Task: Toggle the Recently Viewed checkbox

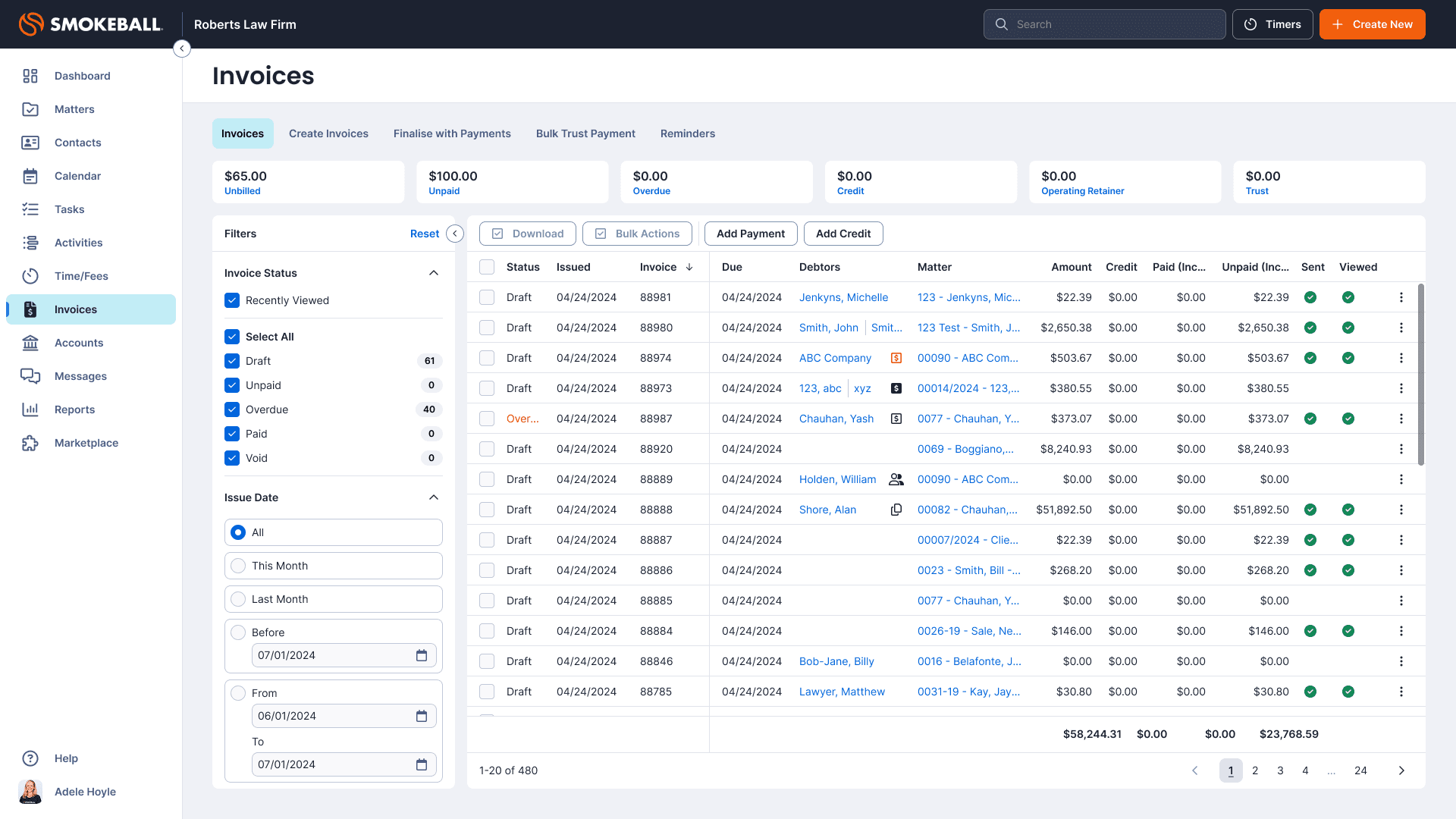Action: [232, 300]
